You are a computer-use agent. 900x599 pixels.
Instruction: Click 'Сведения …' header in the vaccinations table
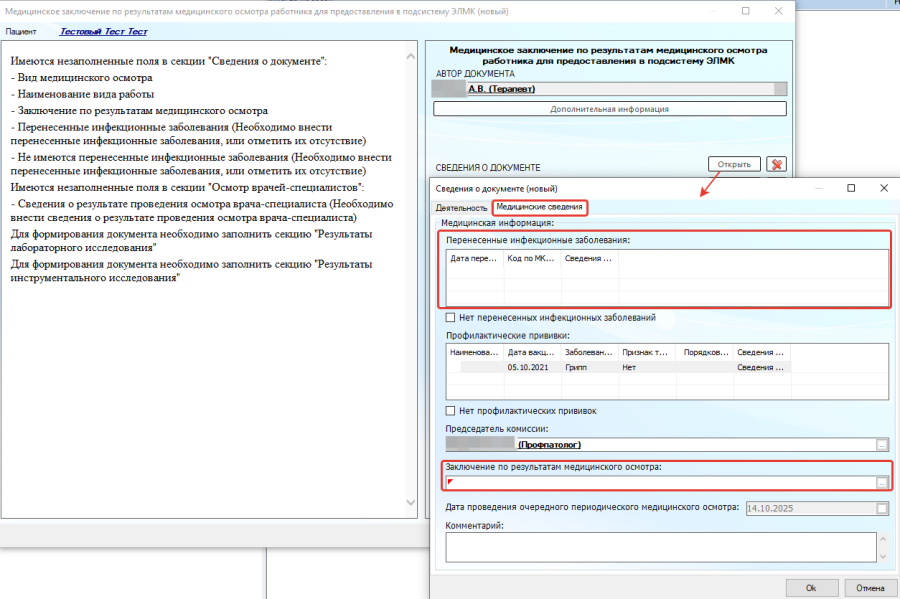point(762,352)
